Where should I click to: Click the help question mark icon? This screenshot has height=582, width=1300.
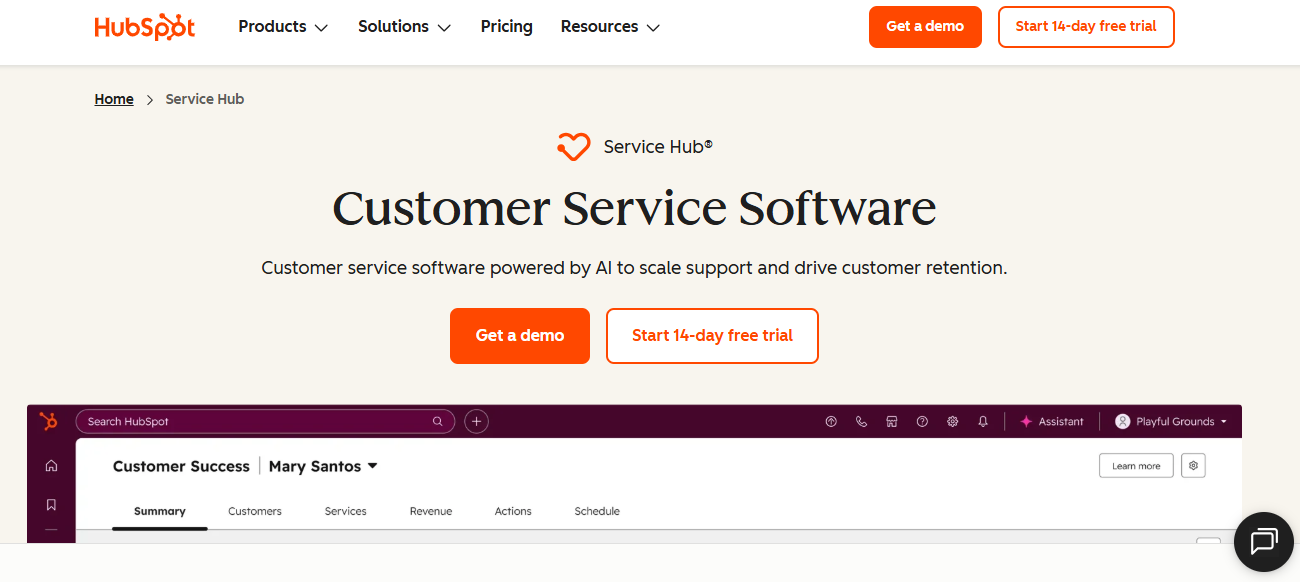922,421
